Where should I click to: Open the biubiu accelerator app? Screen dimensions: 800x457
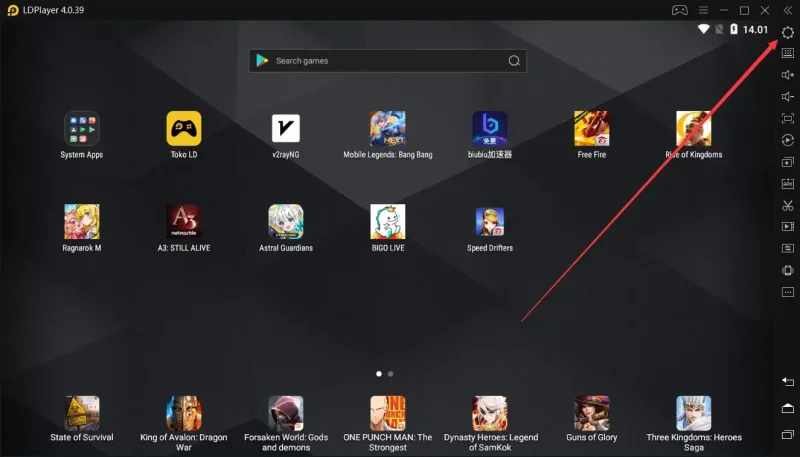tap(490, 129)
